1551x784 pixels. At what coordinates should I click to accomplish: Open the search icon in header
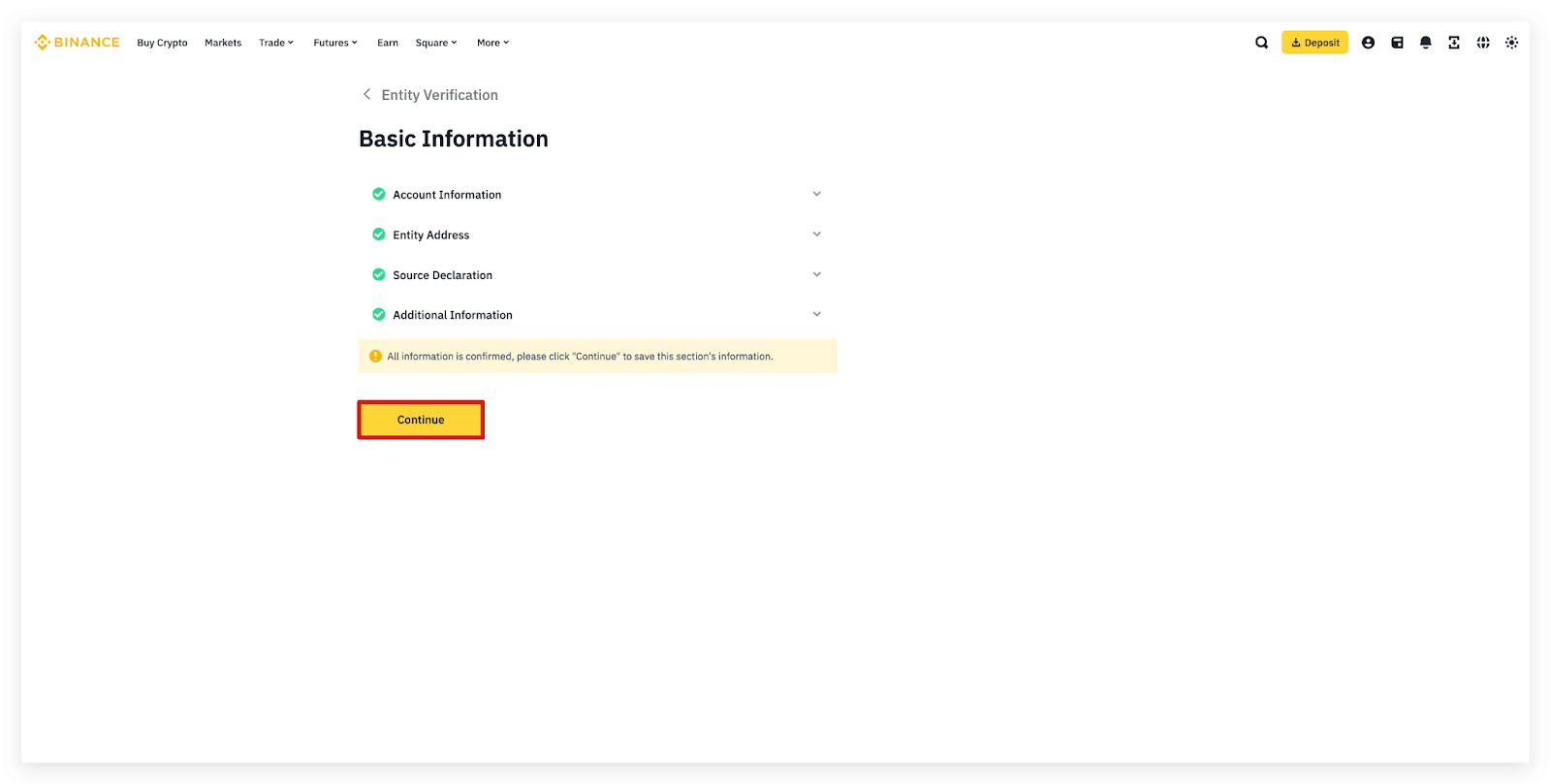[1261, 43]
